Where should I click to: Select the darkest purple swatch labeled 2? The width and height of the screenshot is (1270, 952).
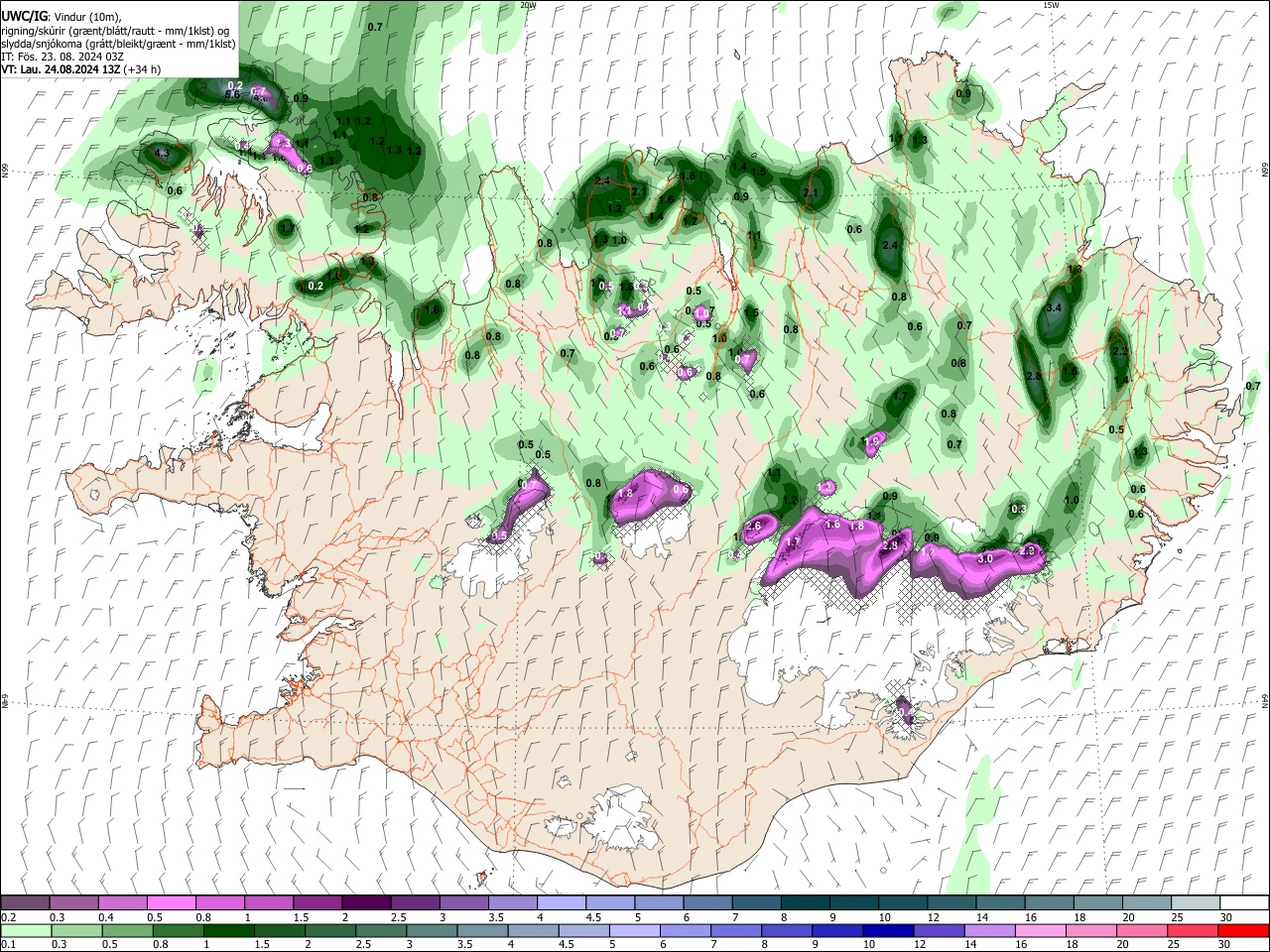[x=366, y=902]
